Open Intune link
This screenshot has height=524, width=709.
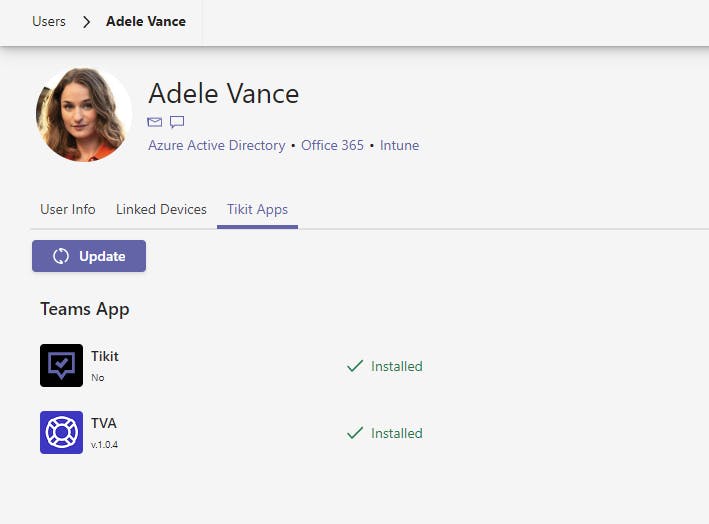coord(399,145)
